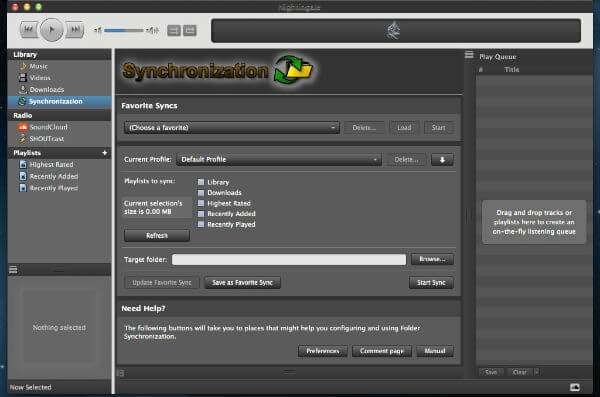Click playlist icon beside Recently Played
600x397 pixels.
[23, 188]
